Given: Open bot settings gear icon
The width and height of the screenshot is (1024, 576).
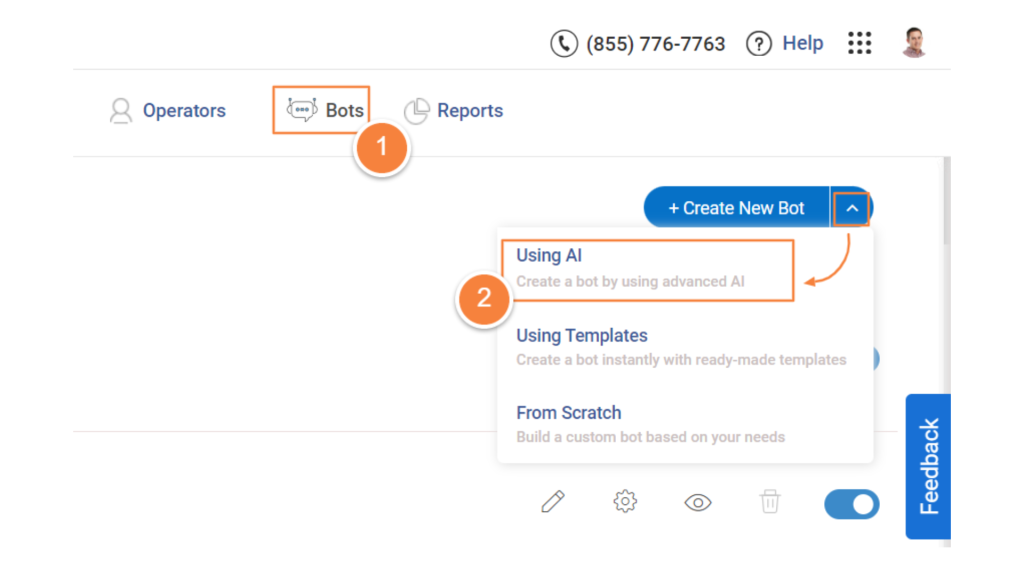Looking at the screenshot, I should [x=625, y=502].
